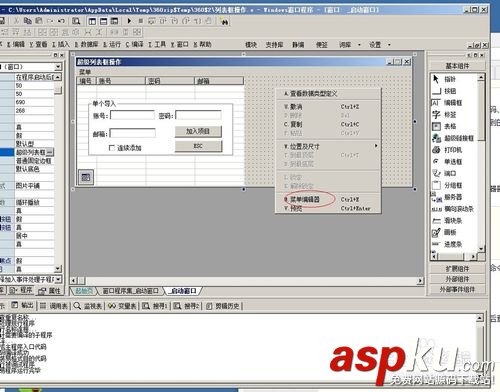Expand the 位置及尺寸 submenu
500x392 pixels.
click(328, 146)
